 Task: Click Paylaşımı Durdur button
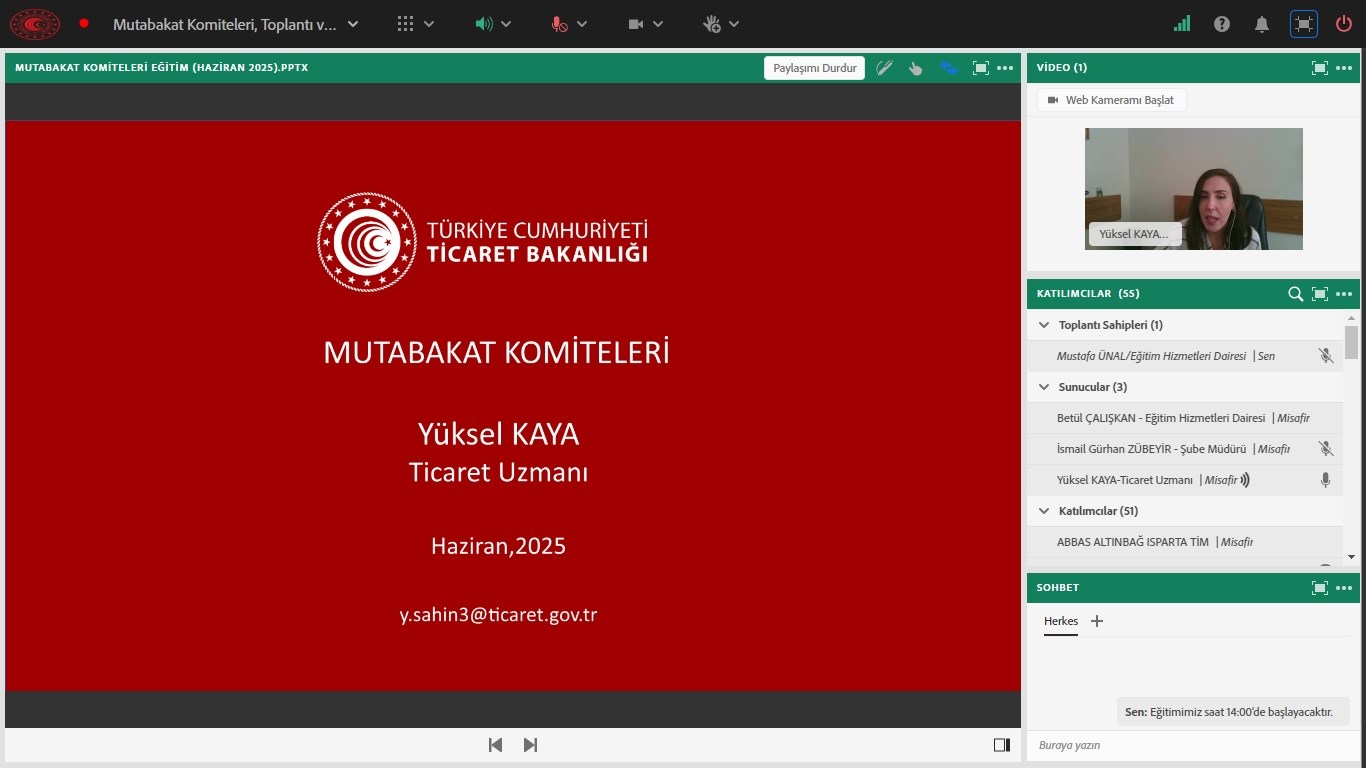click(x=815, y=68)
